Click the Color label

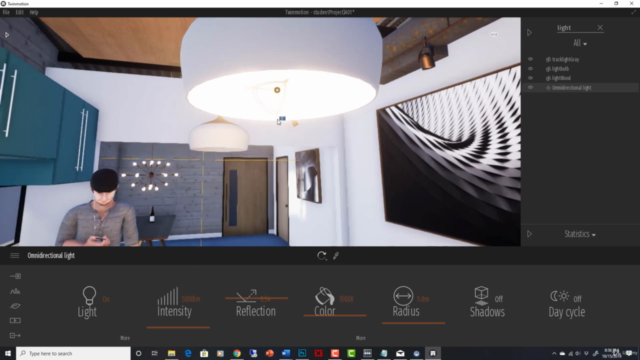[324, 311]
